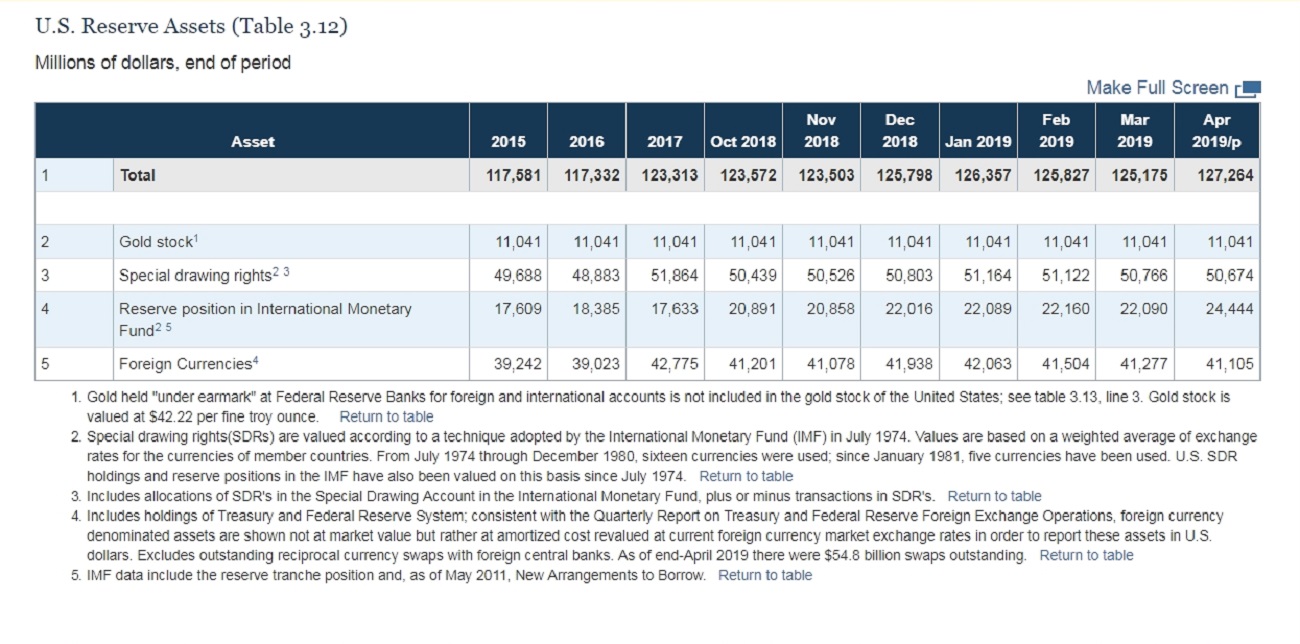Click Return to table after footnote 3

(x=994, y=496)
